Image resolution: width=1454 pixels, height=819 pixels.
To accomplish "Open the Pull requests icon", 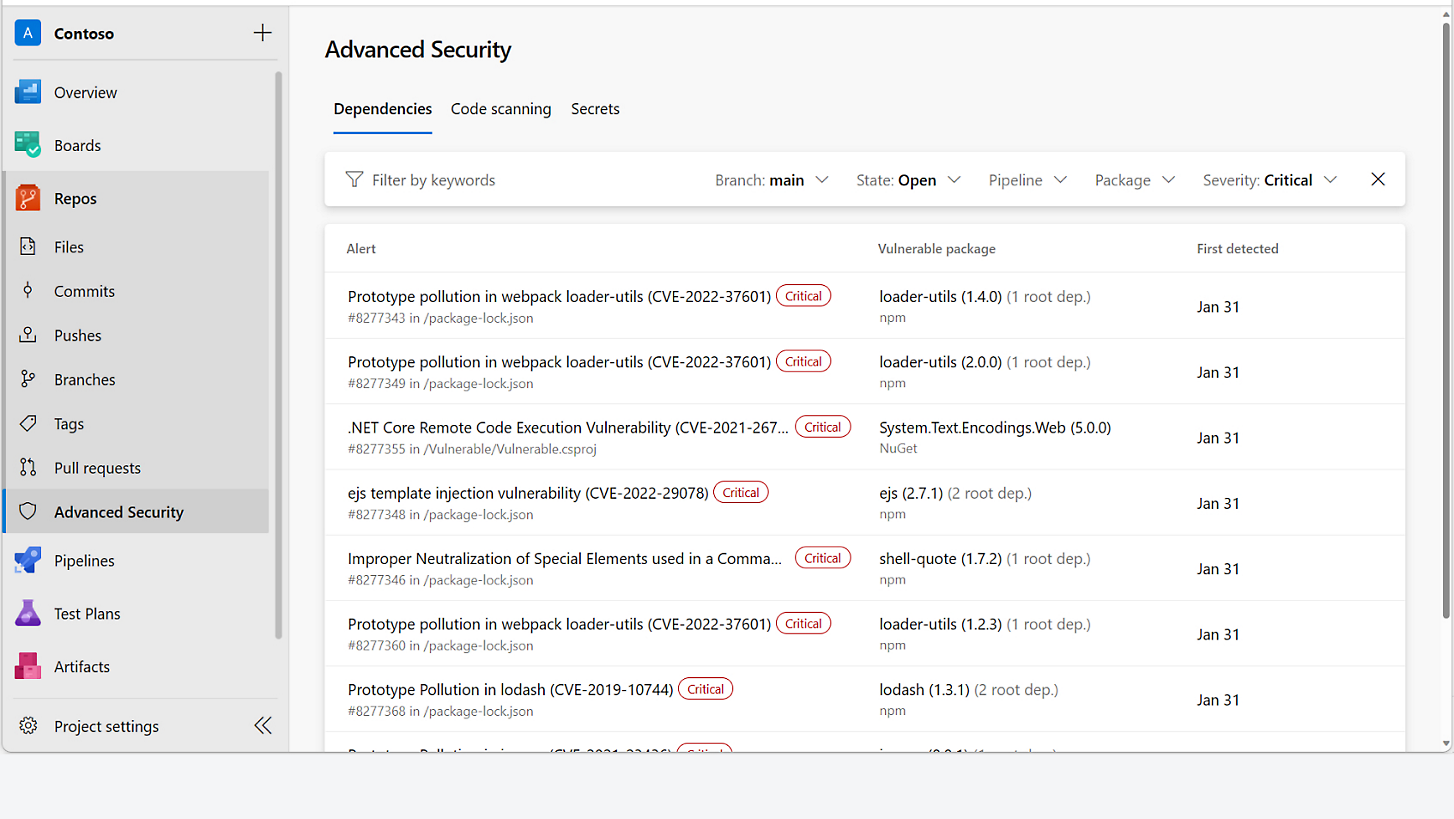I will (28, 468).
